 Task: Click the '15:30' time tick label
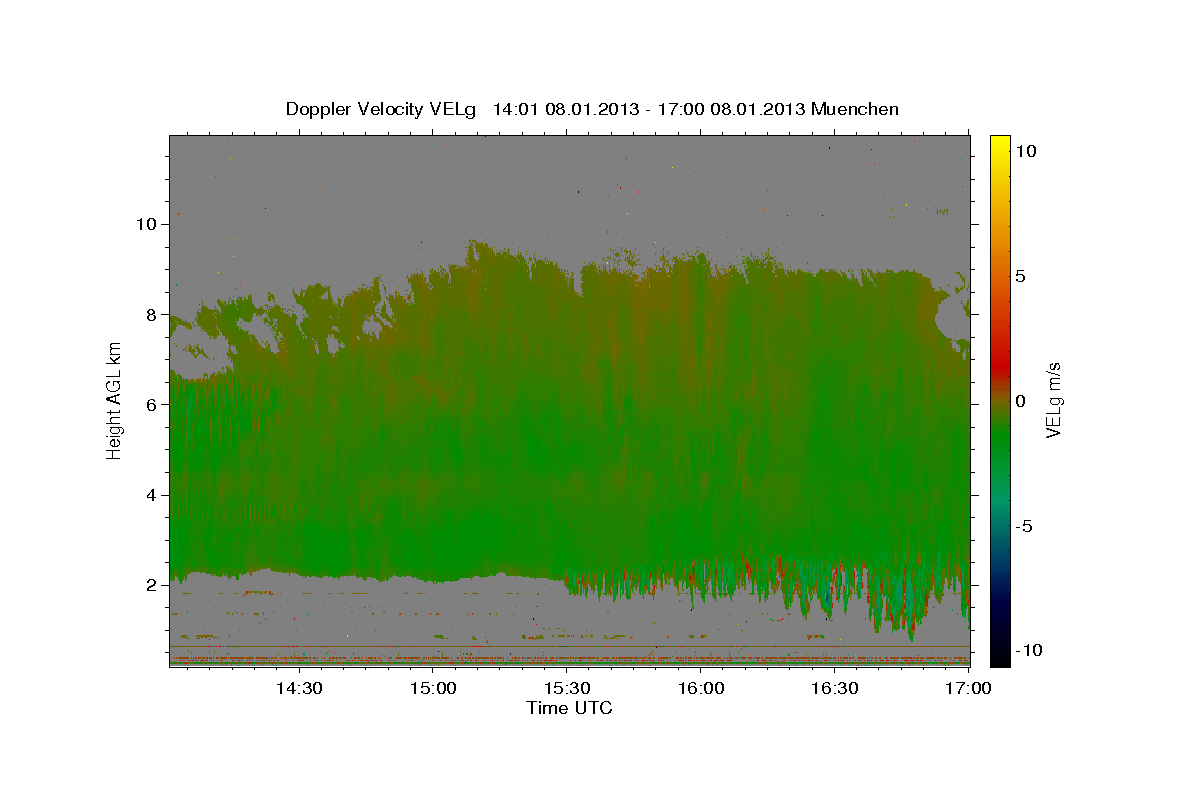click(567, 689)
